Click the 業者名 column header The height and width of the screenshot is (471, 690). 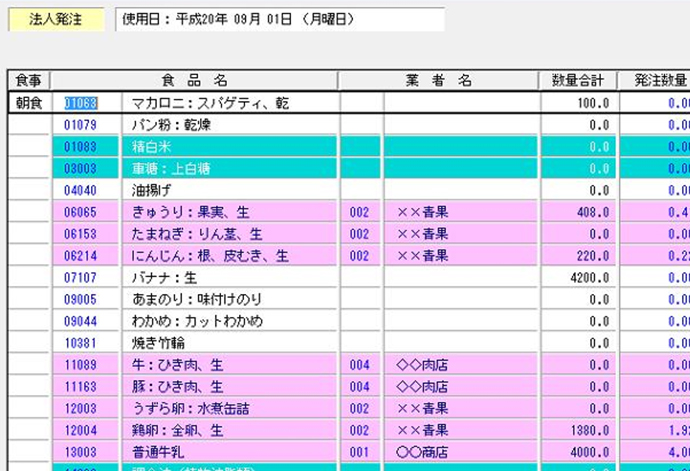pos(439,81)
